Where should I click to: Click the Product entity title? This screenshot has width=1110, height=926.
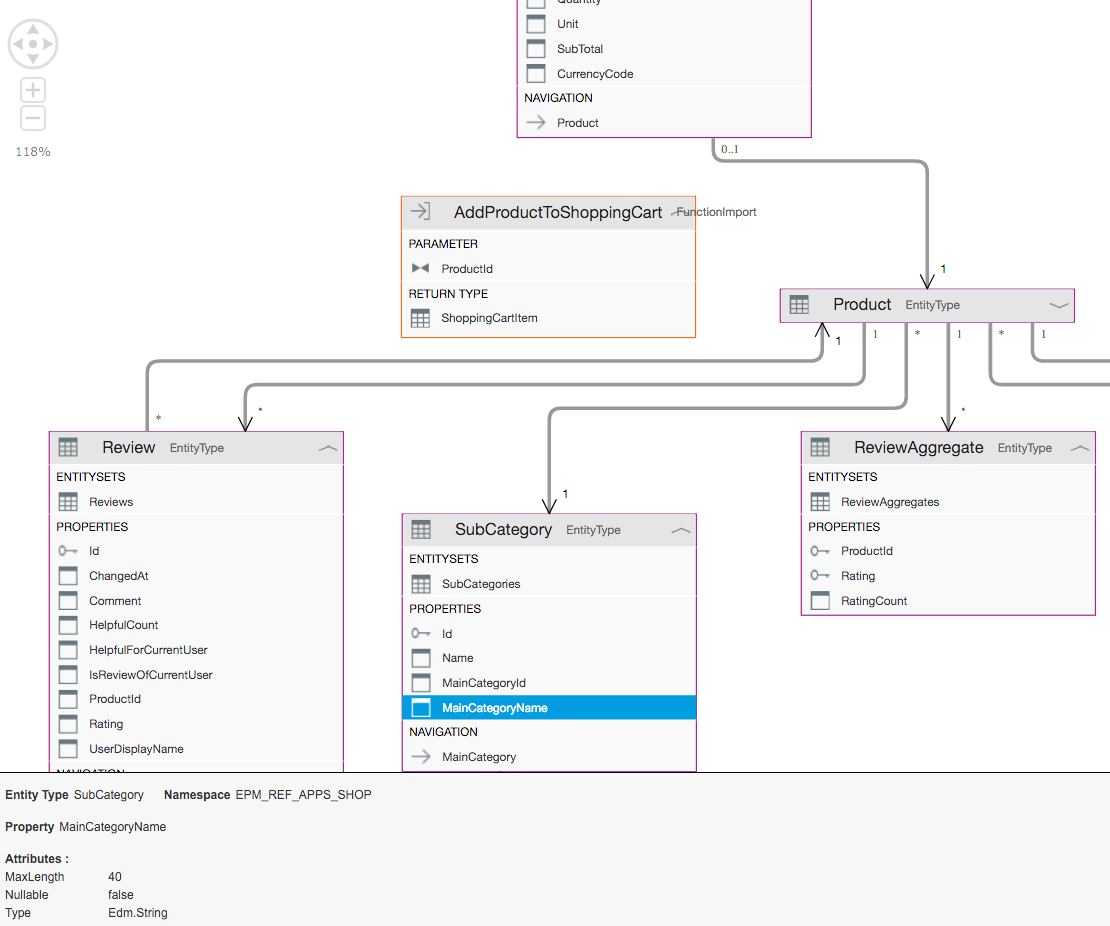coord(862,304)
